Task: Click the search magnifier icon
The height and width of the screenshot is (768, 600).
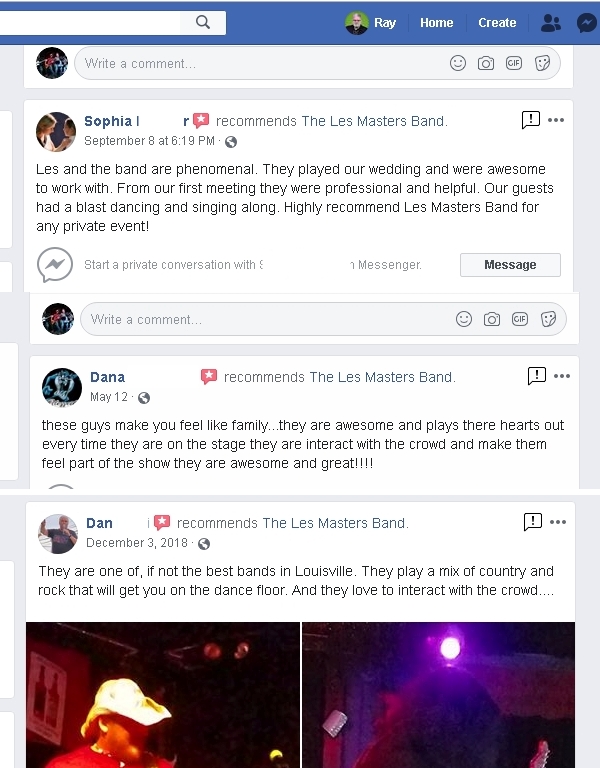Action: click(x=203, y=22)
